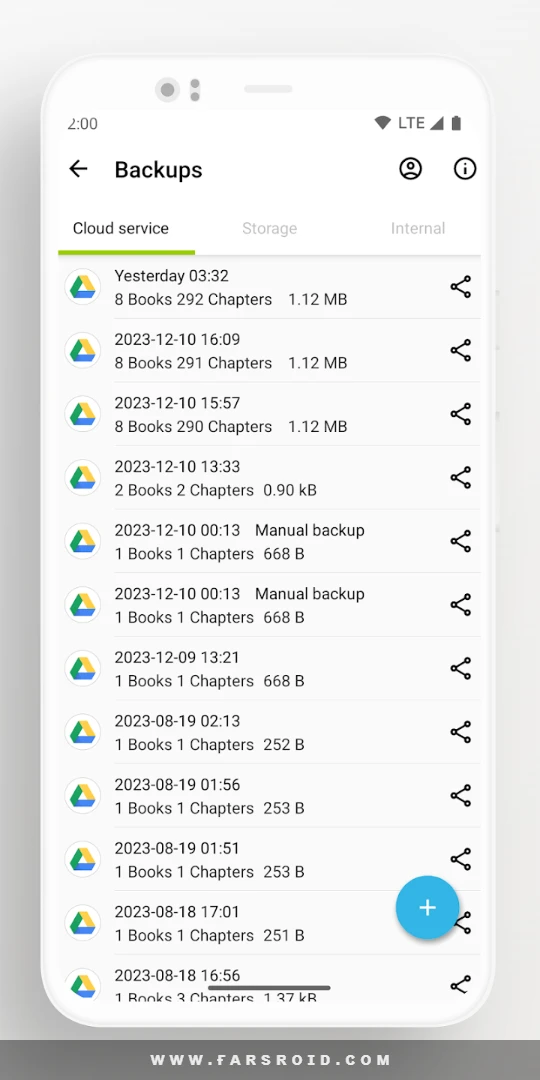Share the Yesterday 03:32 backup
Viewport: 540px width, 1080px height.
[461, 287]
